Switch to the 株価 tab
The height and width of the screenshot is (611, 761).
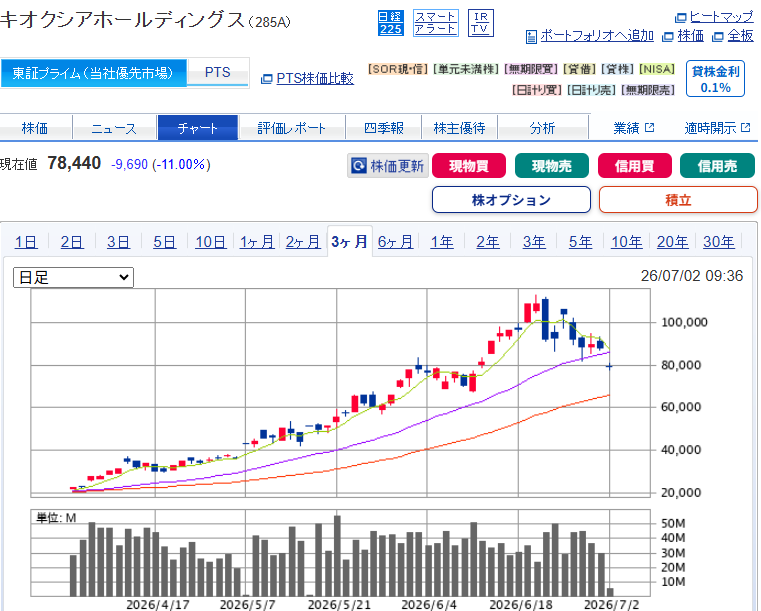(x=35, y=128)
